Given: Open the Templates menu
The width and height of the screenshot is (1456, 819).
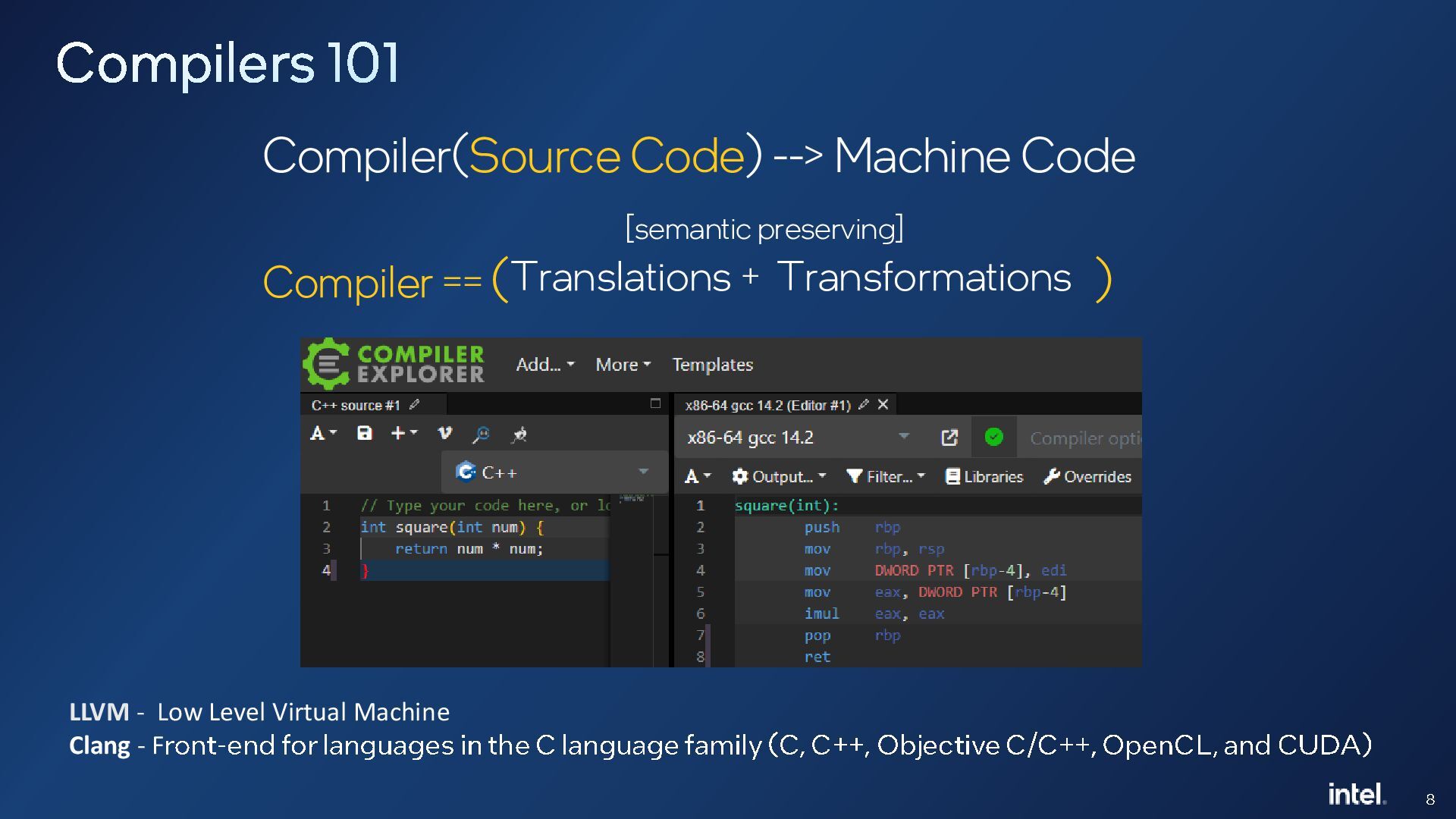Looking at the screenshot, I should [713, 365].
